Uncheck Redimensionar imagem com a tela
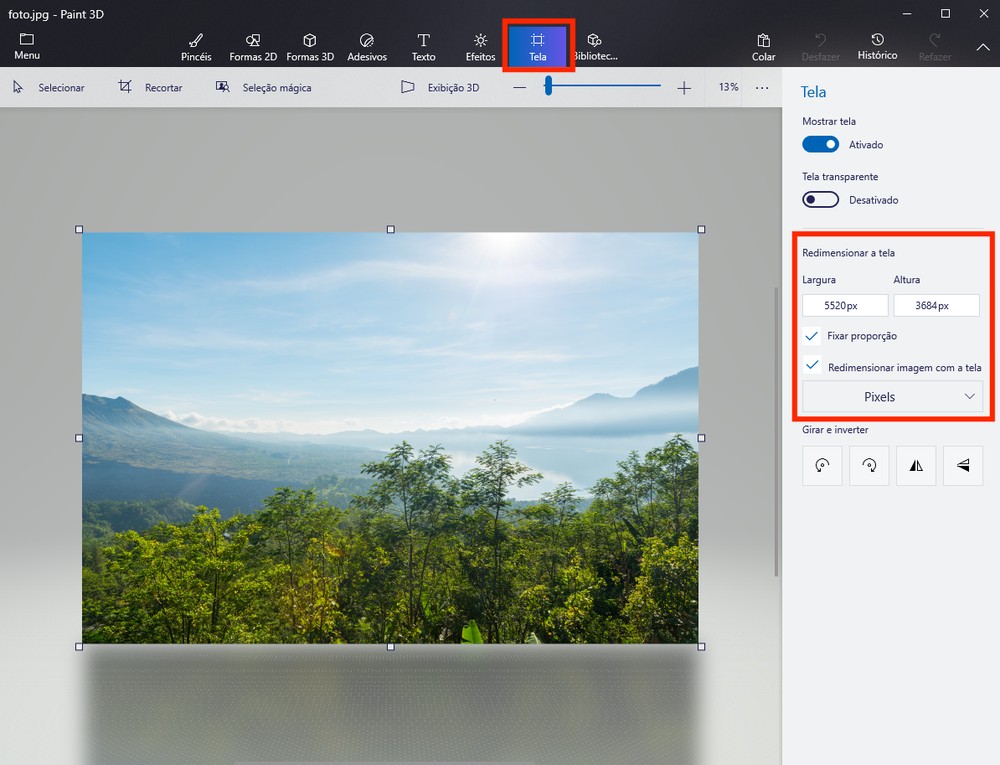Screen dimensions: 1000x765 point(811,366)
